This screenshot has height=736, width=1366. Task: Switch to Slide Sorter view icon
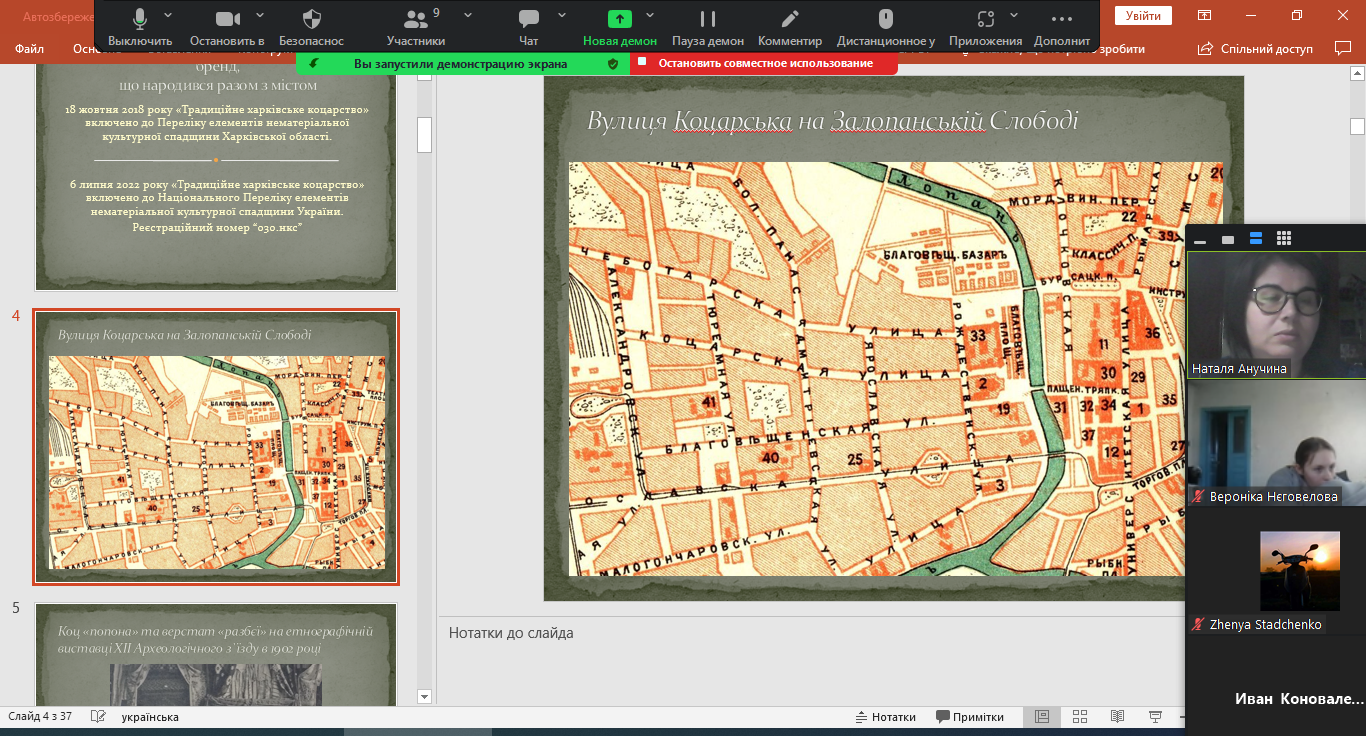pyautogui.click(x=1080, y=717)
